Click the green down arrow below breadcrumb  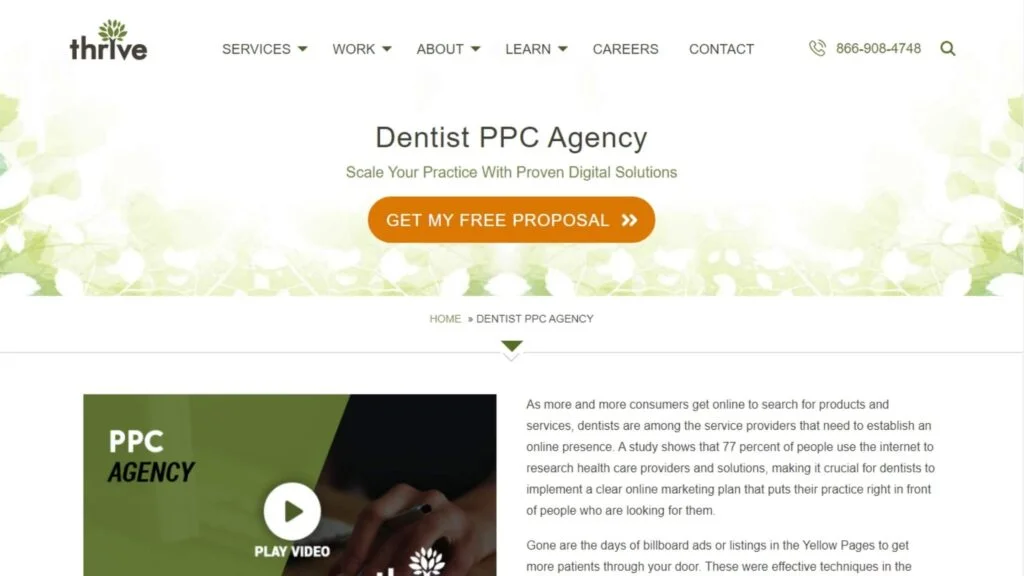pos(511,345)
